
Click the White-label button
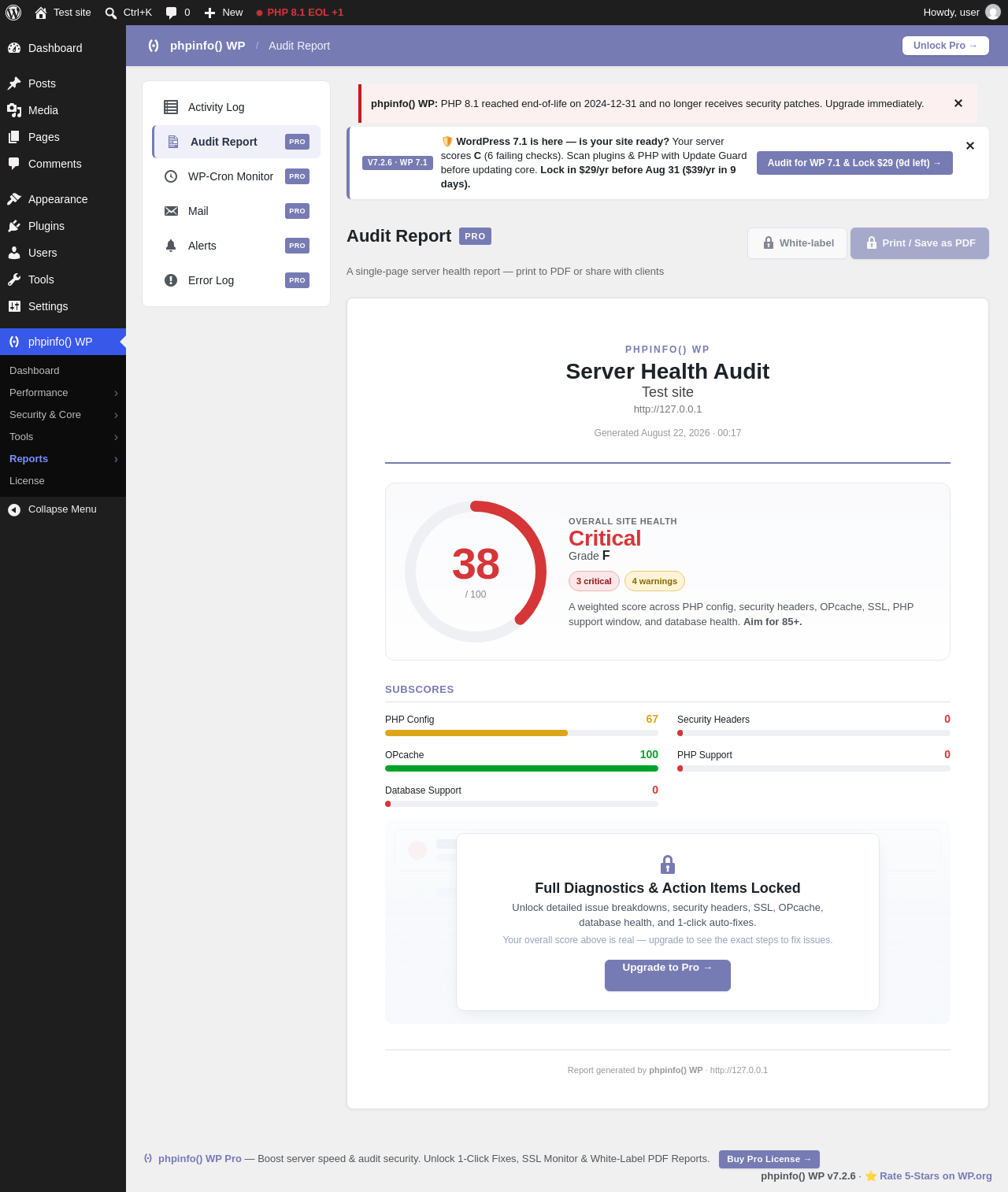pyautogui.click(x=797, y=243)
